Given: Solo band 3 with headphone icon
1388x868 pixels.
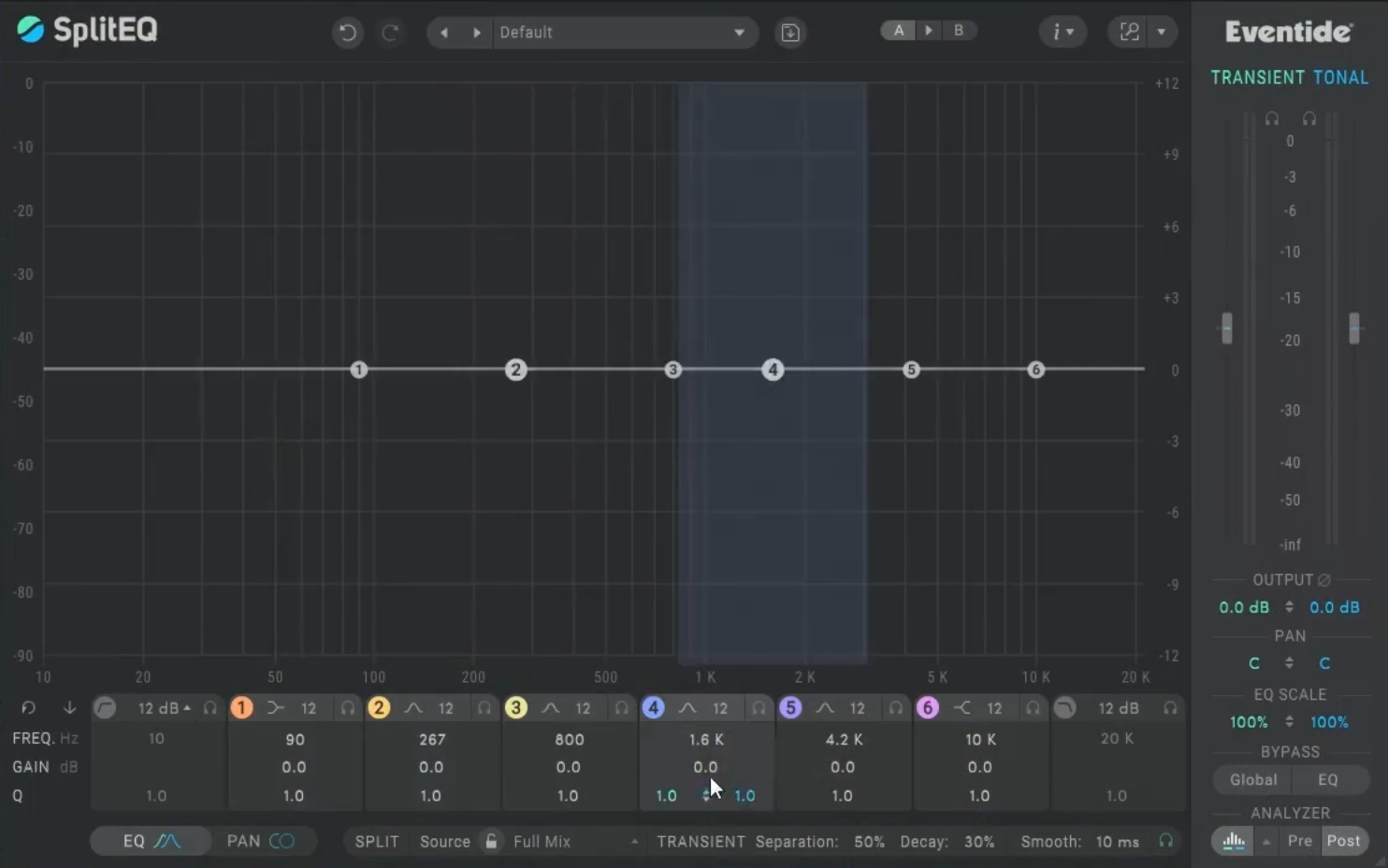Looking at the screenshot, I should [621, 708].
